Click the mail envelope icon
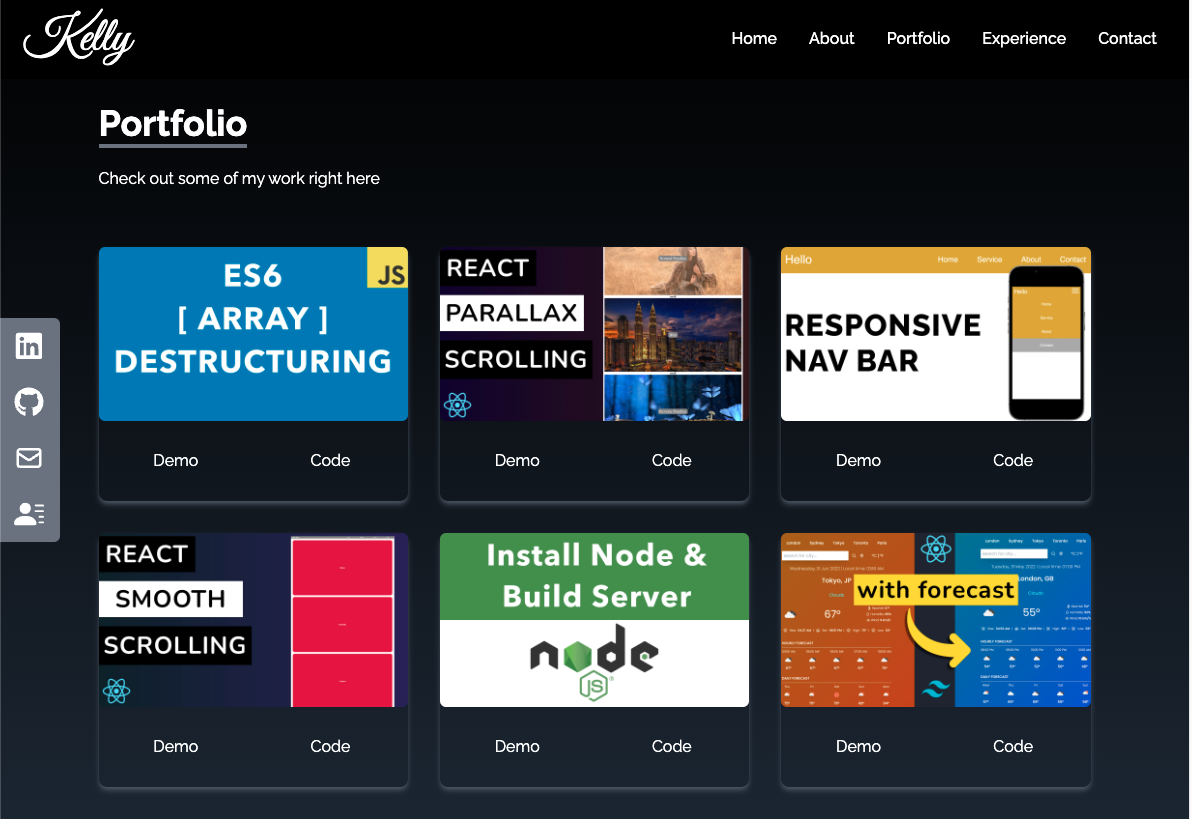The image size is (1192, 819). point(29,458)
